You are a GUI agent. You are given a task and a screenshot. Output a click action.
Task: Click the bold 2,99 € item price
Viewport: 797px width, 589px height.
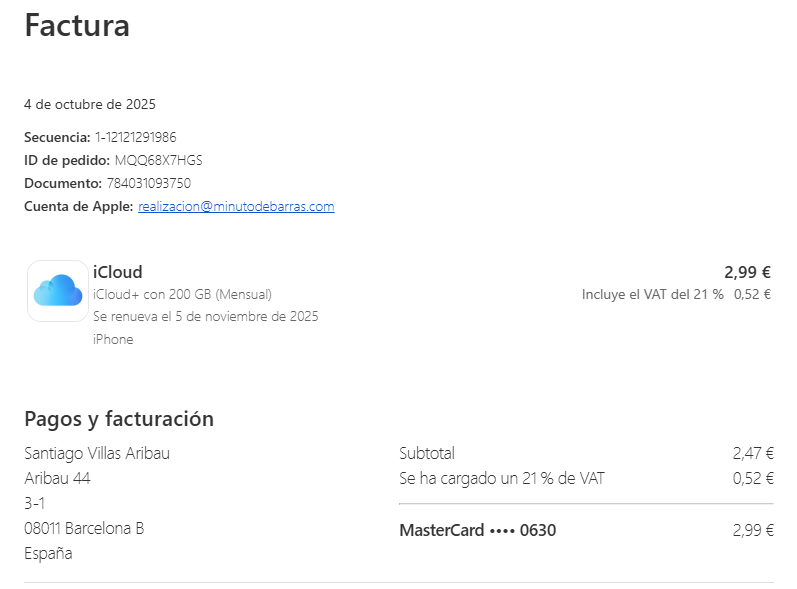coord(747,272)
